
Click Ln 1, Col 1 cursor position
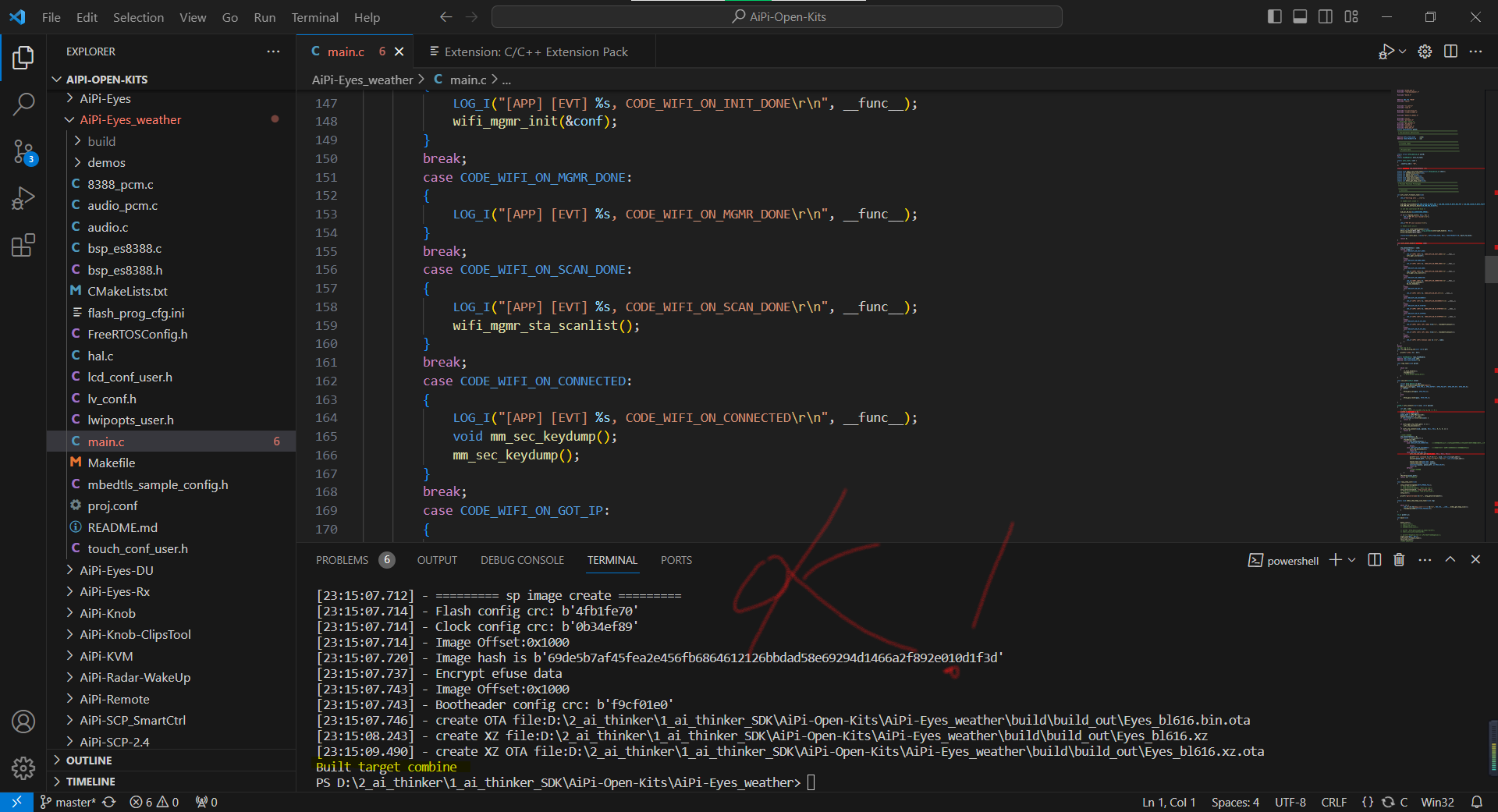coord(1169,802)
